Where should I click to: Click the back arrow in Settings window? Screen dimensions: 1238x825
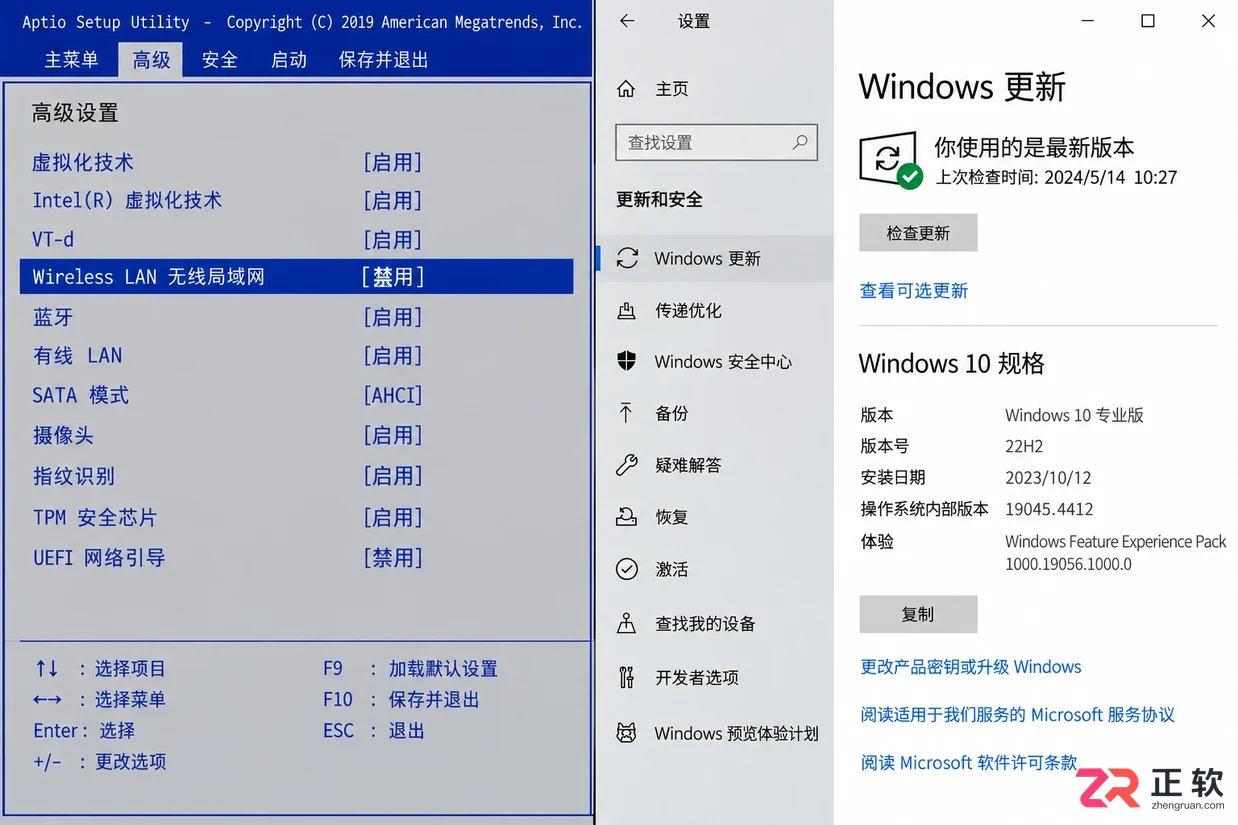[627, 21]
